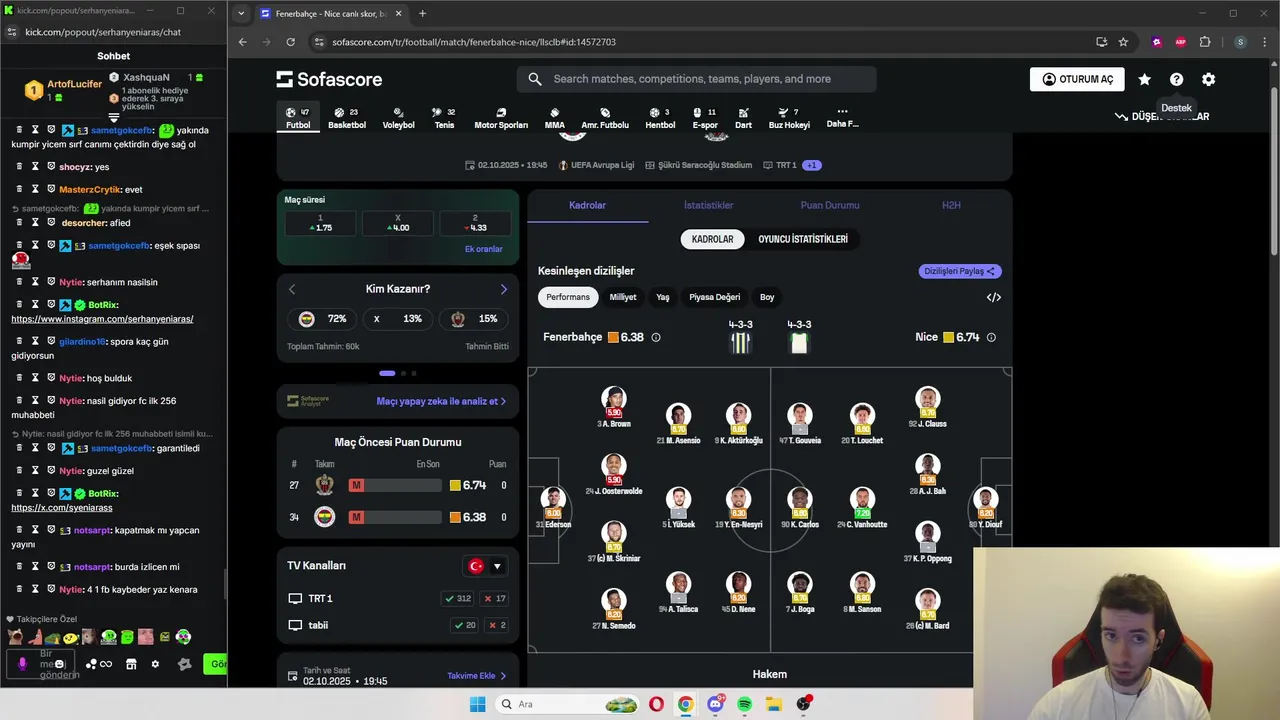Open the Tenis sport category
Viewport: 1280px width, 720px height.
tap(444, 118)
